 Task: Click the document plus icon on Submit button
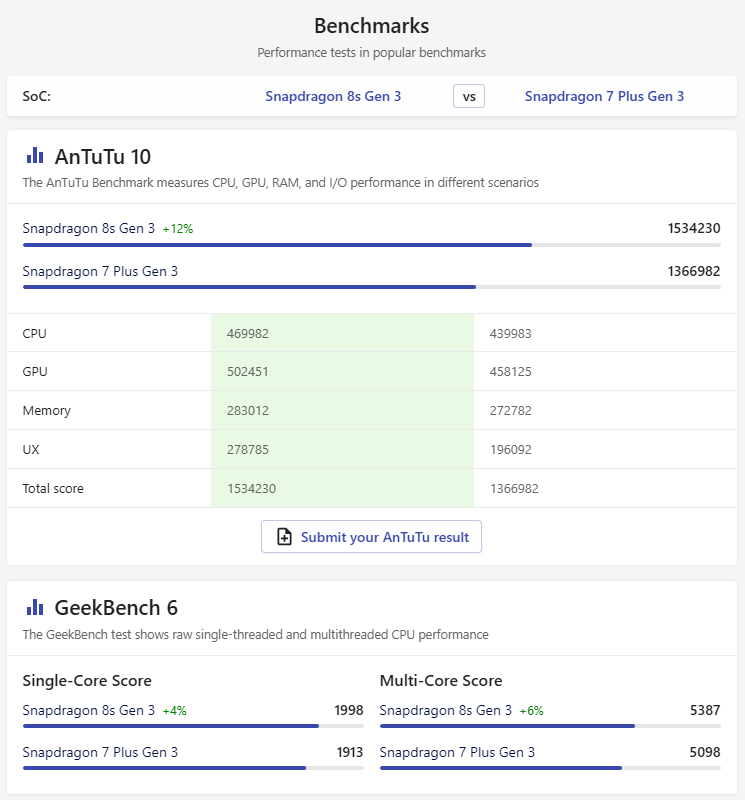point(284,537)
